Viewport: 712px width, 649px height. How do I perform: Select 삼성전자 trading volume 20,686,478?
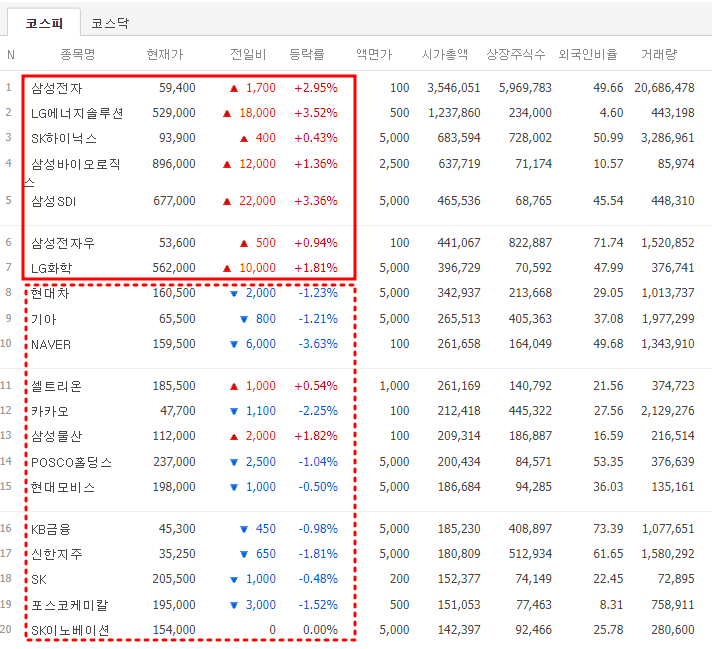[664, 87]
